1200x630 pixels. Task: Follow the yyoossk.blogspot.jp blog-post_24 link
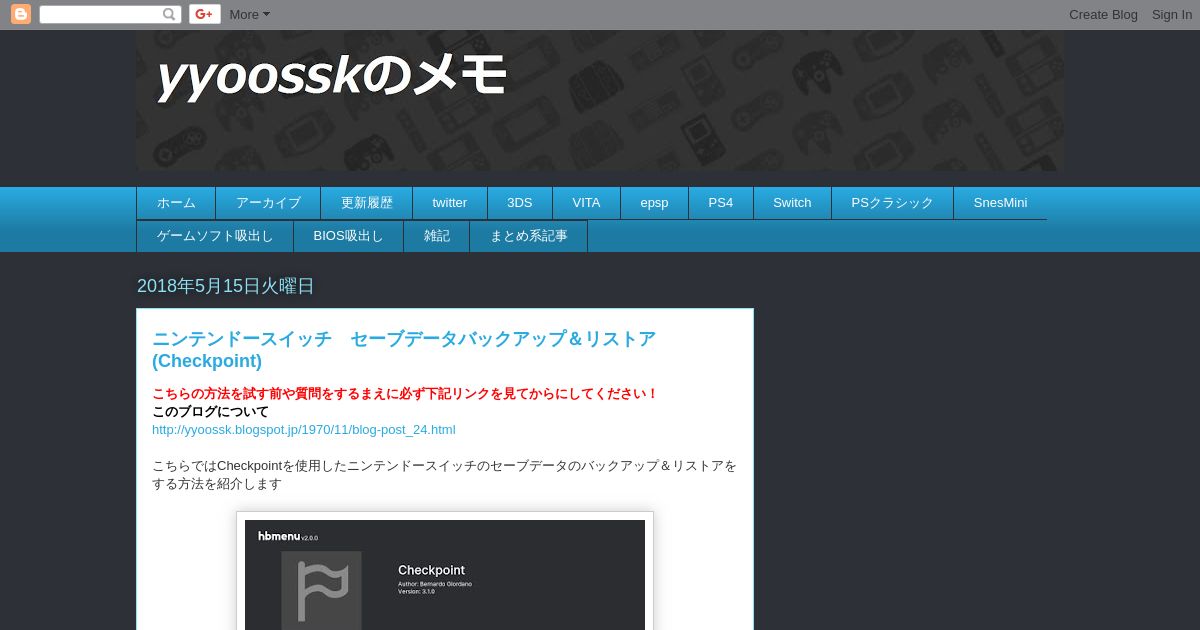(304, 430)
